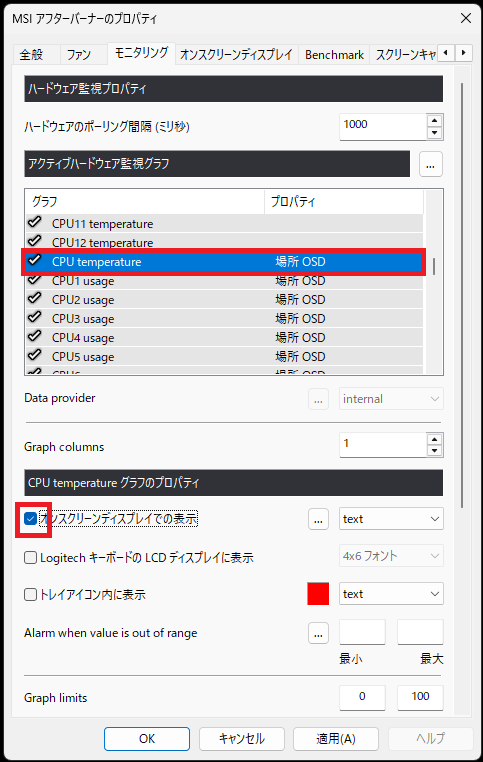The height and width of the screenshot is (762, 483).
Task: Click polling interval field showing 1000
Action: (x=383, y=126)
